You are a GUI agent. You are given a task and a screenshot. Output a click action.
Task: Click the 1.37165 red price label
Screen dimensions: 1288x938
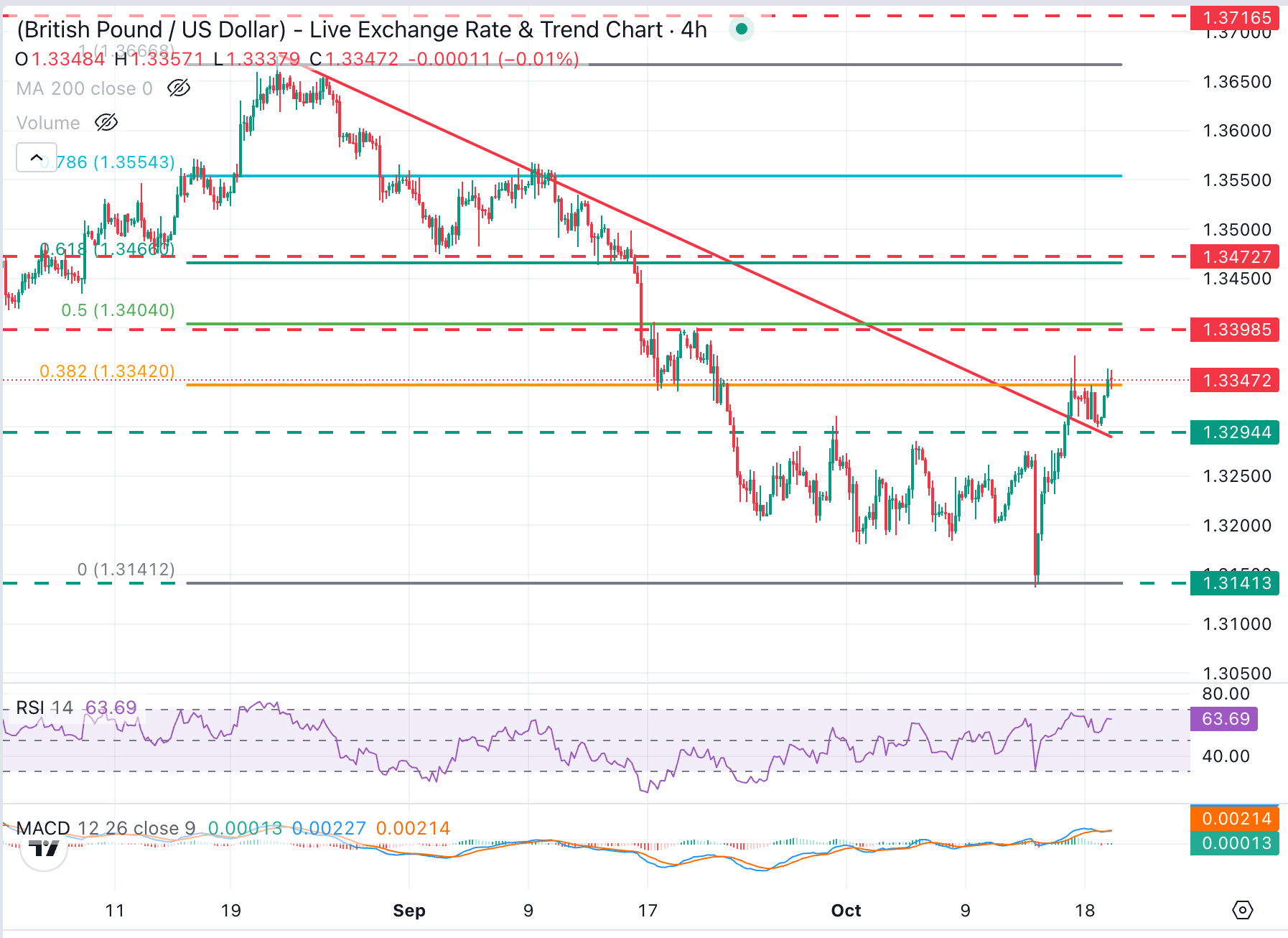pos(1235,18)
